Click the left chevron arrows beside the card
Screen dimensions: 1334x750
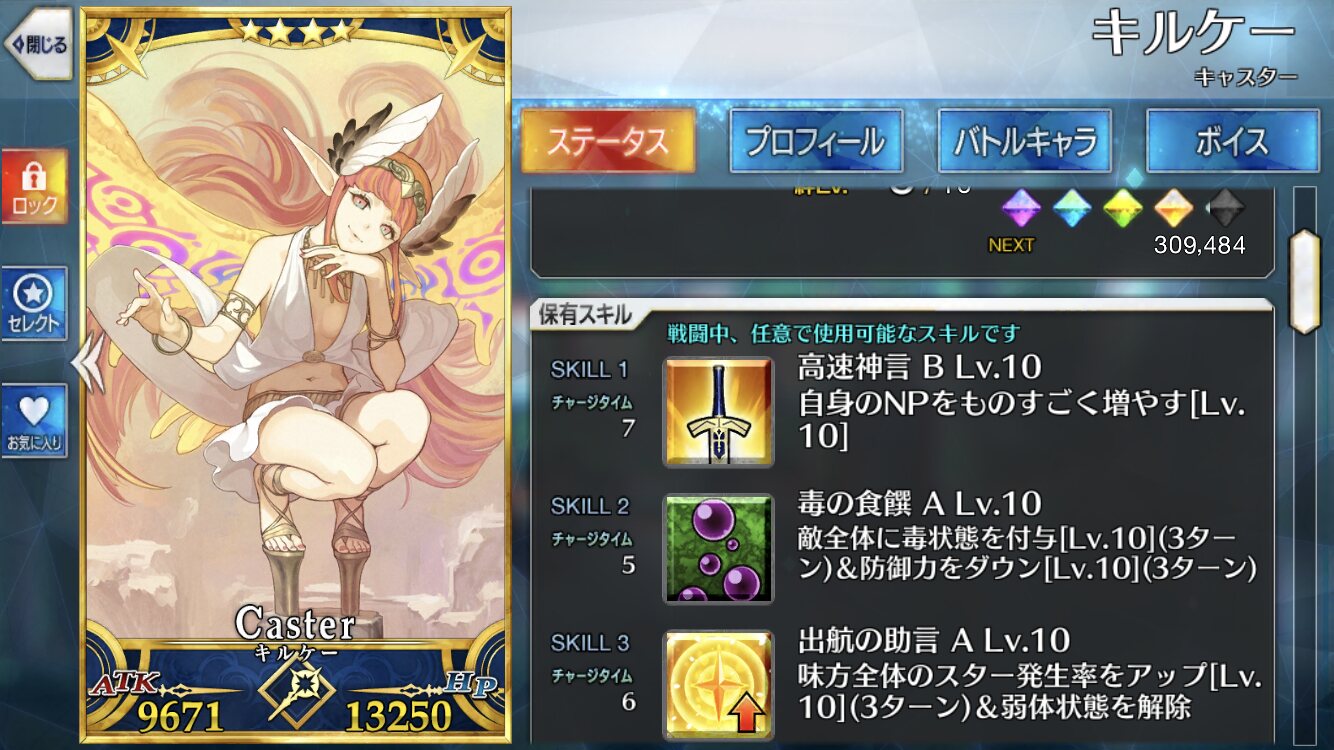[x=87, y=360]
